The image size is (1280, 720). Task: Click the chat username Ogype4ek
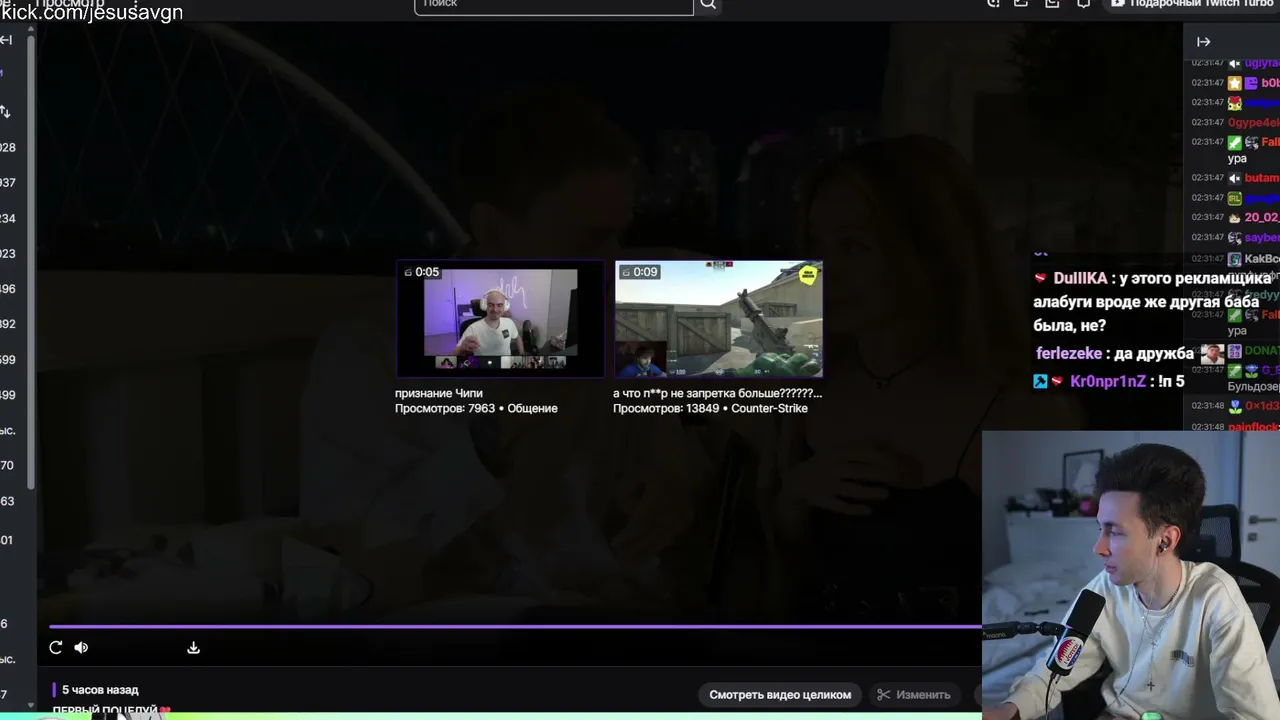1254,123
